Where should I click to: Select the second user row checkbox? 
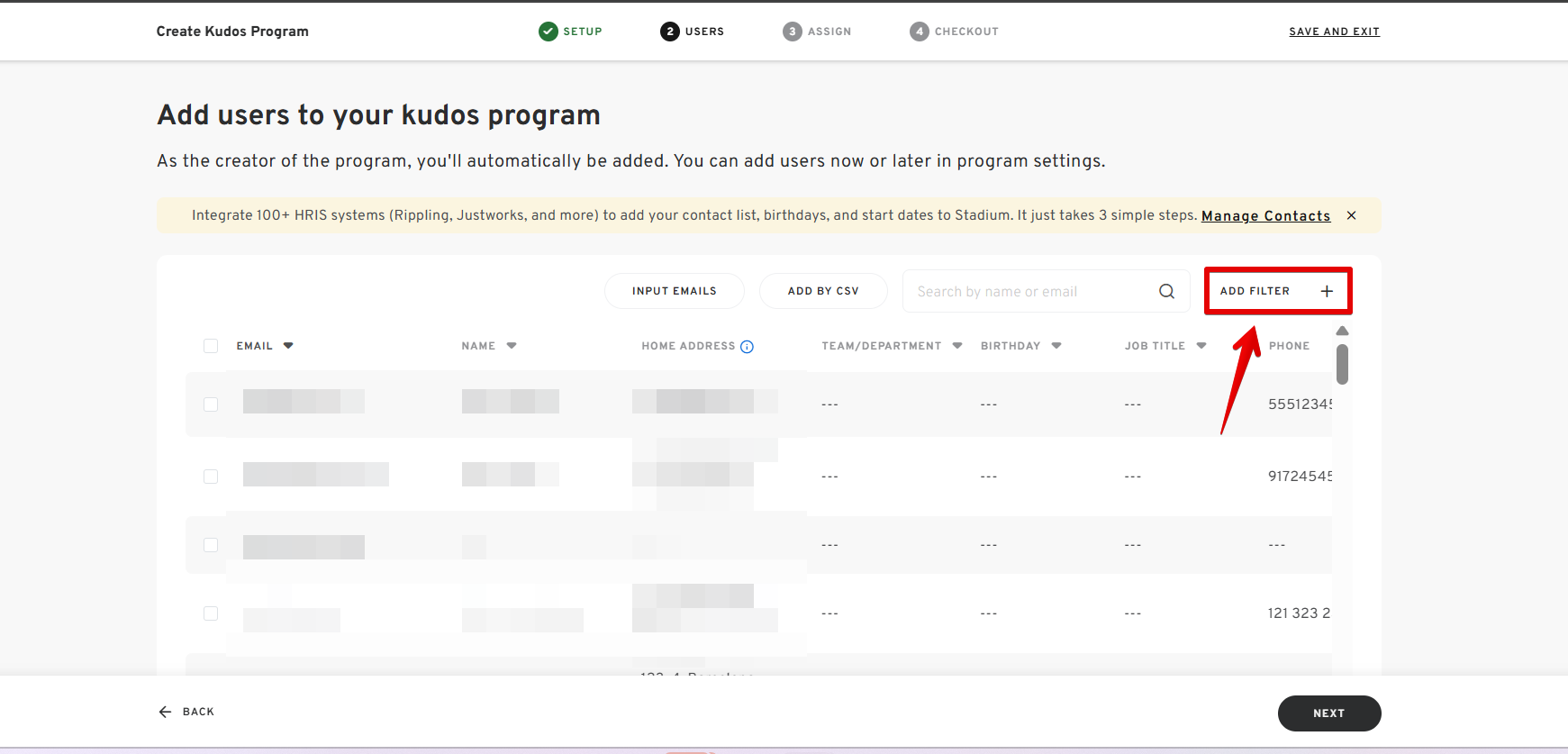[x=211, y=477]
